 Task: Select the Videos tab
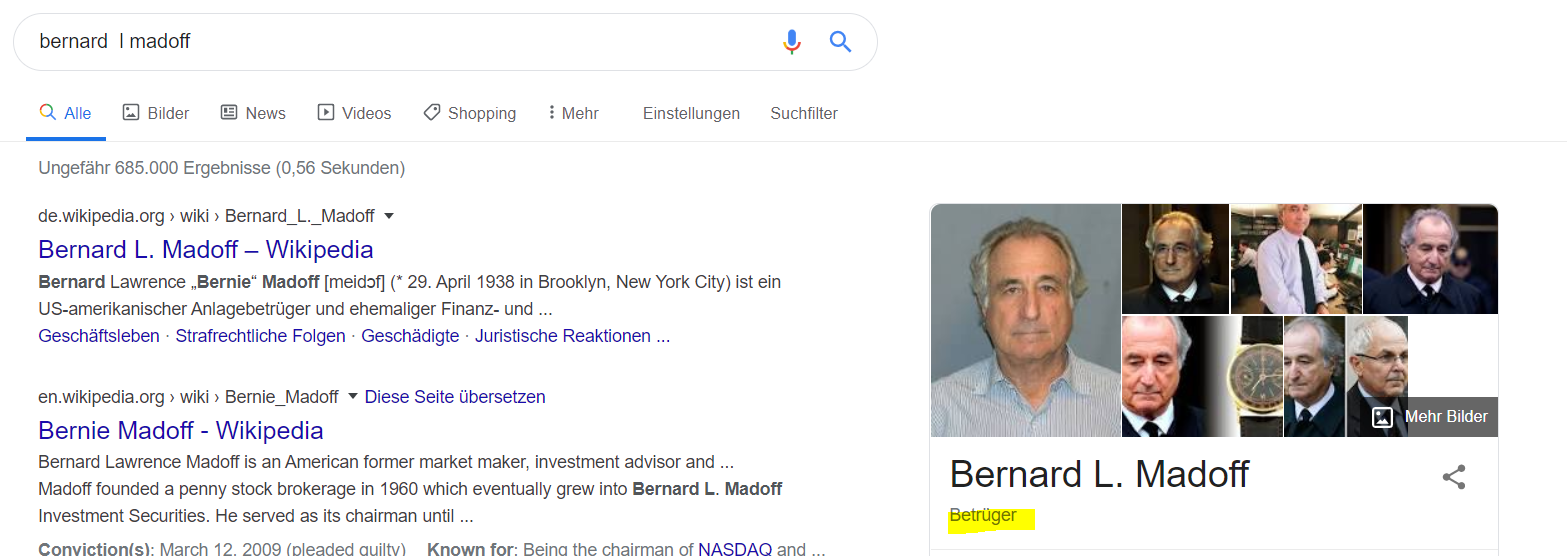[x=354, y=113]
